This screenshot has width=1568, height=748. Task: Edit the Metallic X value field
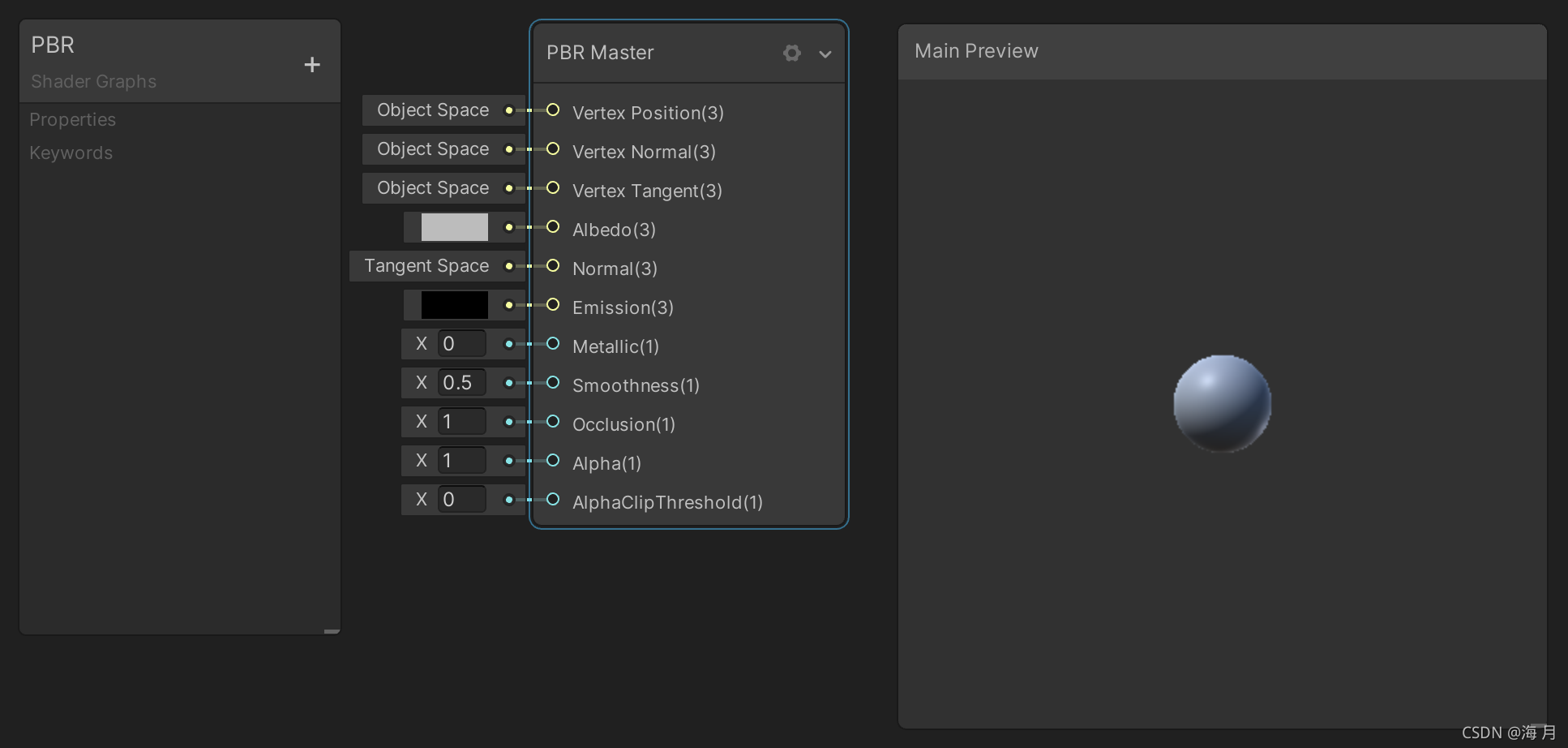click(x=461, y=344)
